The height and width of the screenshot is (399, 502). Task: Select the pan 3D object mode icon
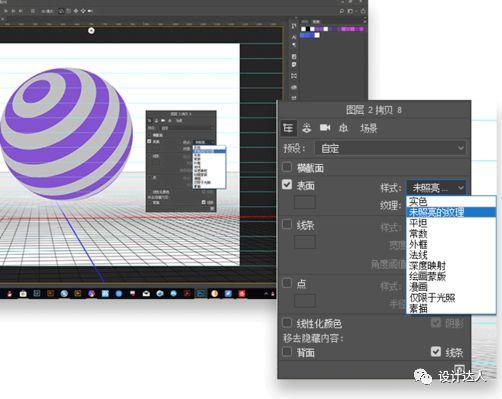[76, 11]
